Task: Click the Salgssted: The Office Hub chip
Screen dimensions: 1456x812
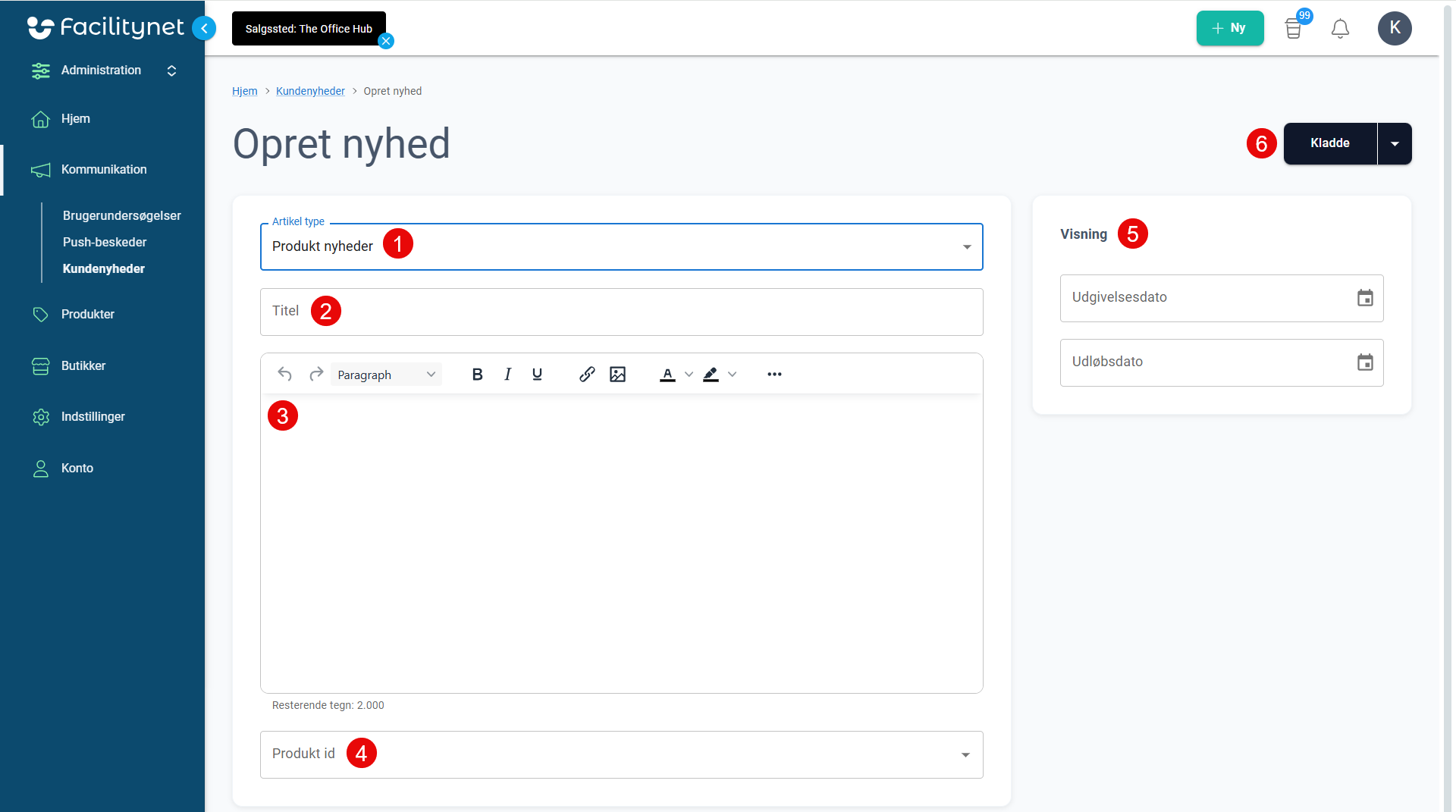Action: click(309, 29)
